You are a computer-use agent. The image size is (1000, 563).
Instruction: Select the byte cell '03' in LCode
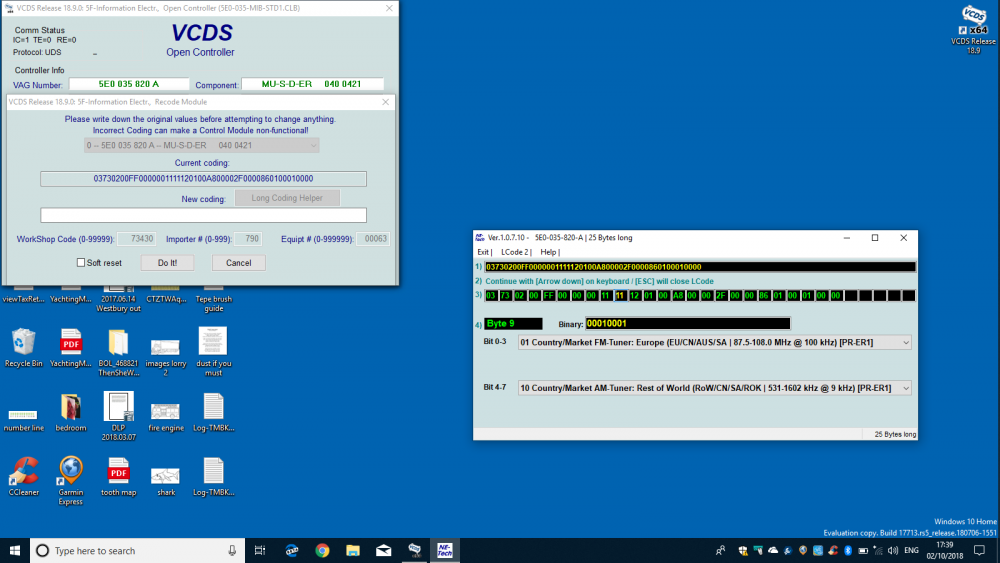tap(491, 296)
